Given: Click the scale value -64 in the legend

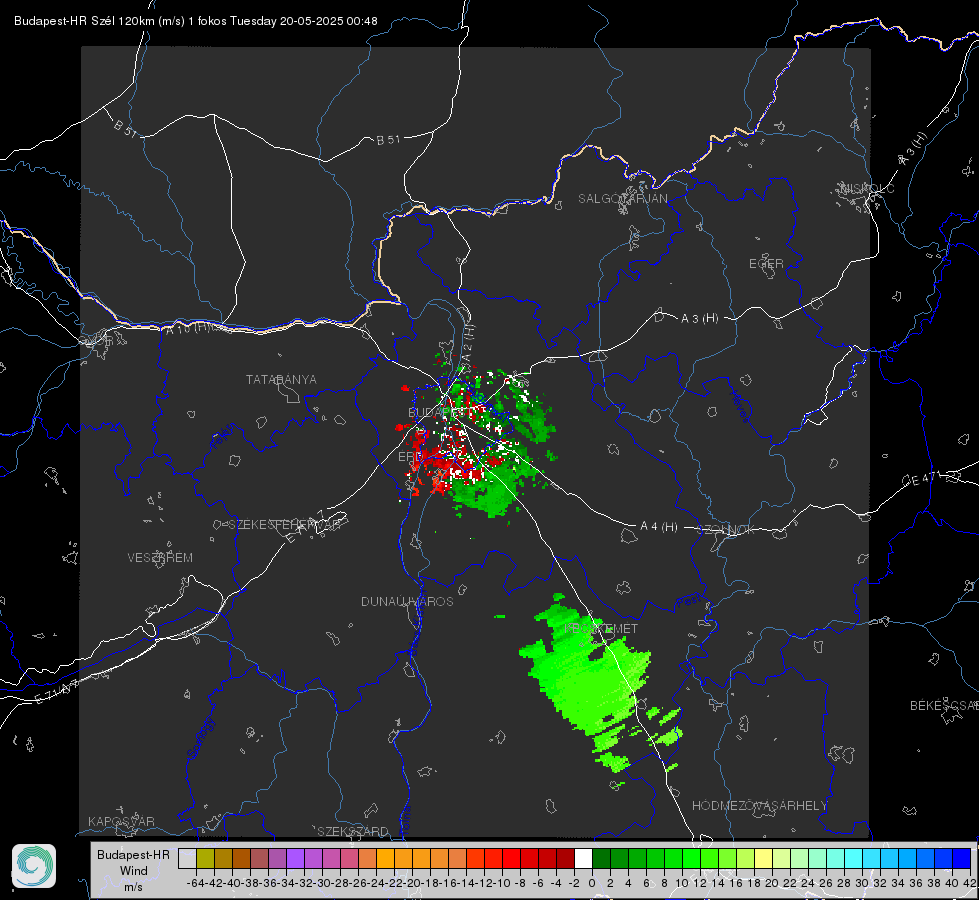Looking at the screenshot, I should (x=196, y=883).
